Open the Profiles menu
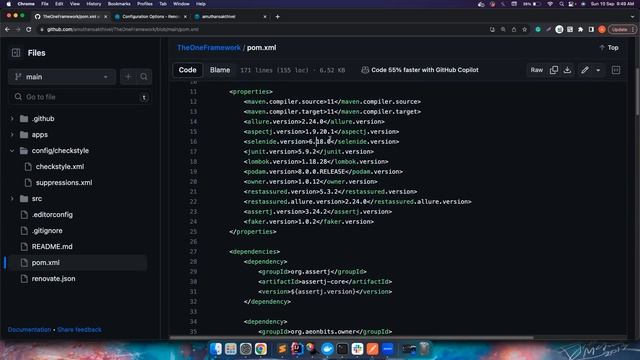Screen dimensions: 640x360 145,4
